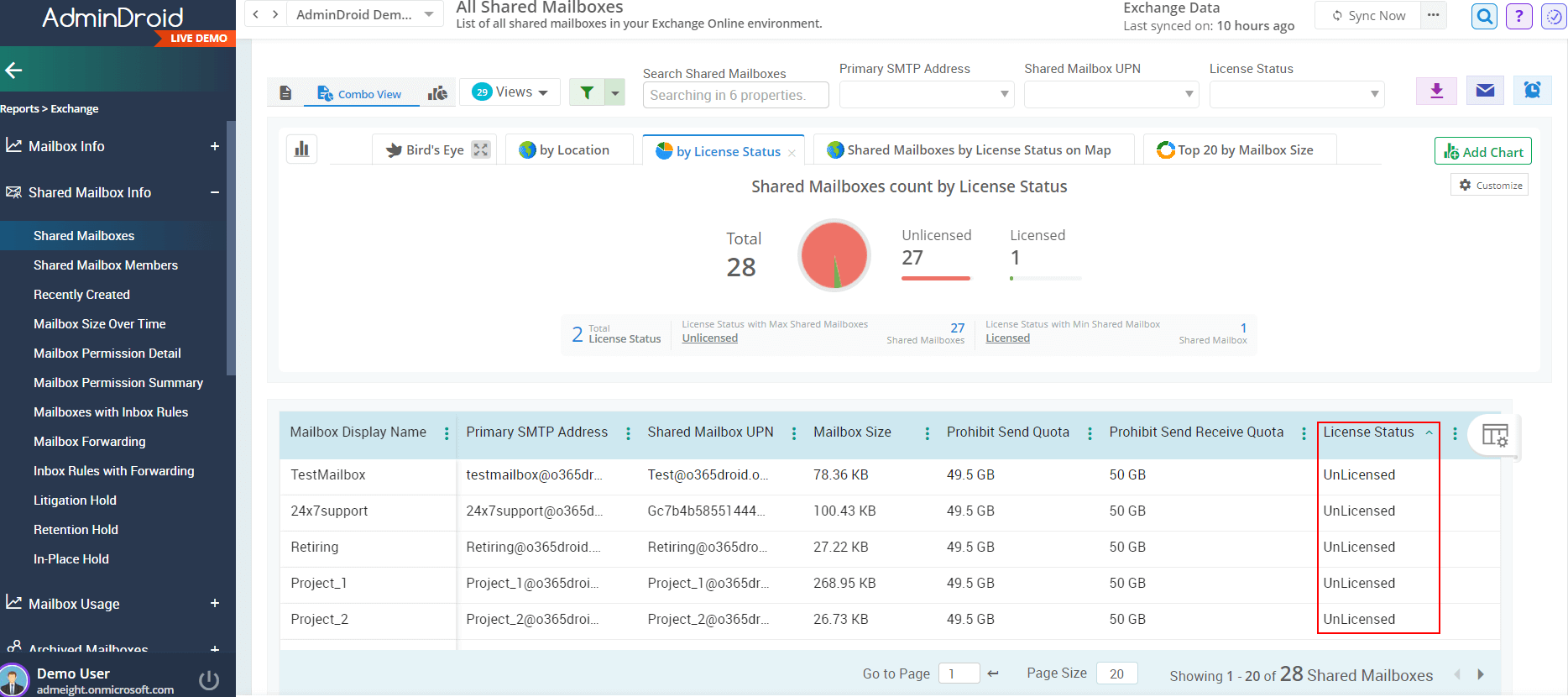Click the green filter funnel icon
Screen dimensions: 1568x697
coord(588,92)
